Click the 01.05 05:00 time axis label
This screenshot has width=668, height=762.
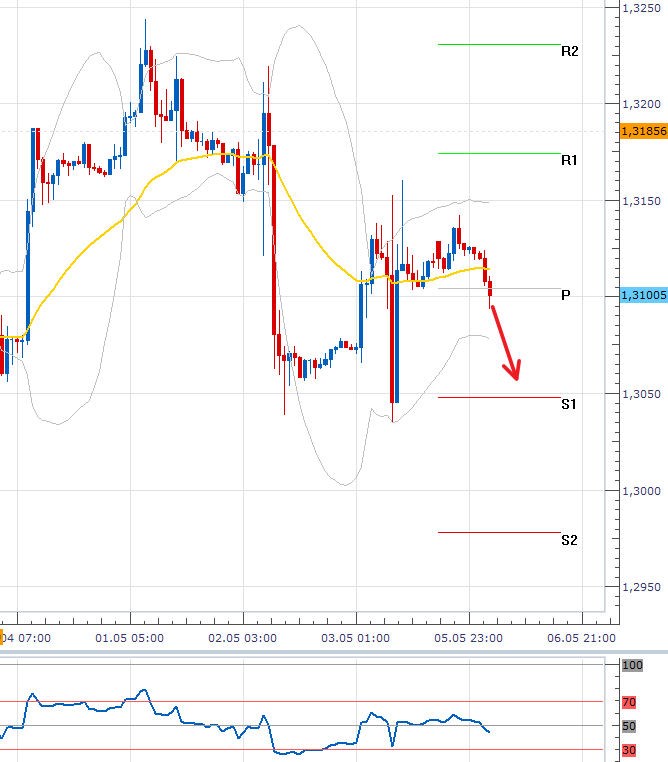point(129,638)
